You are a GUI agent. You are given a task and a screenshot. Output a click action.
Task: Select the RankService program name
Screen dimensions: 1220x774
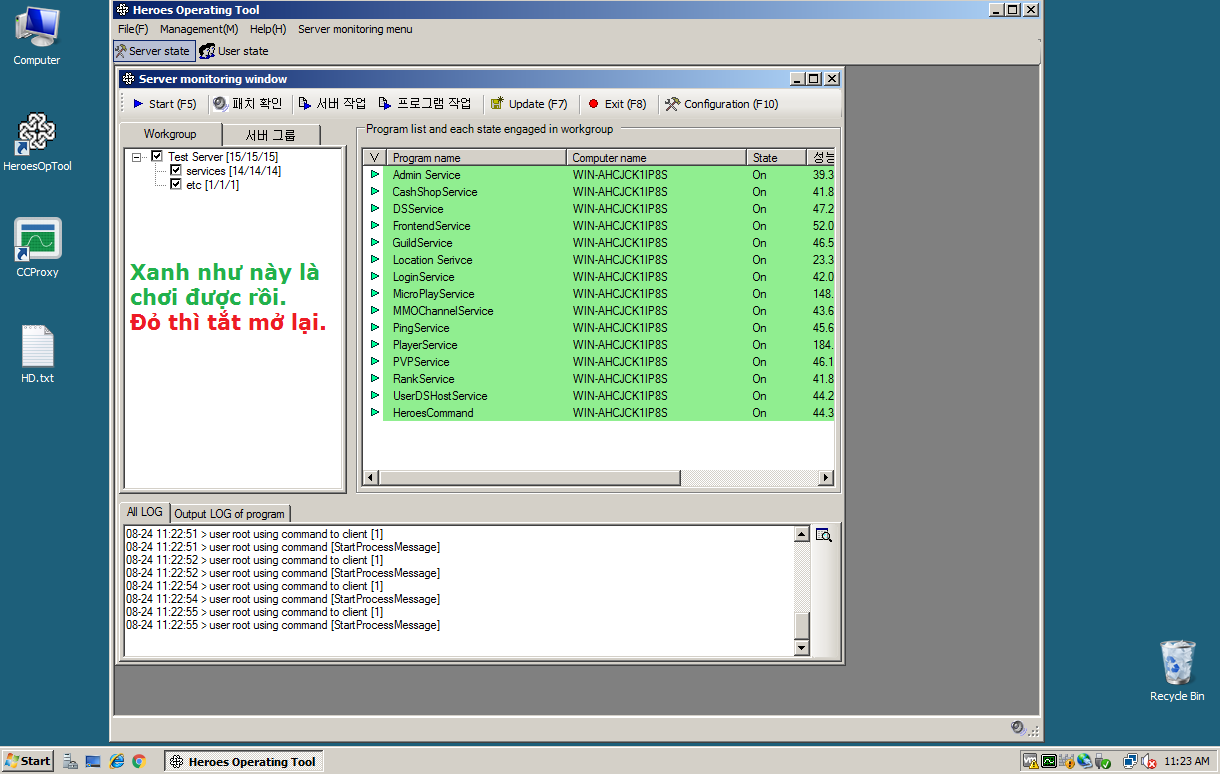click(423, 379)
